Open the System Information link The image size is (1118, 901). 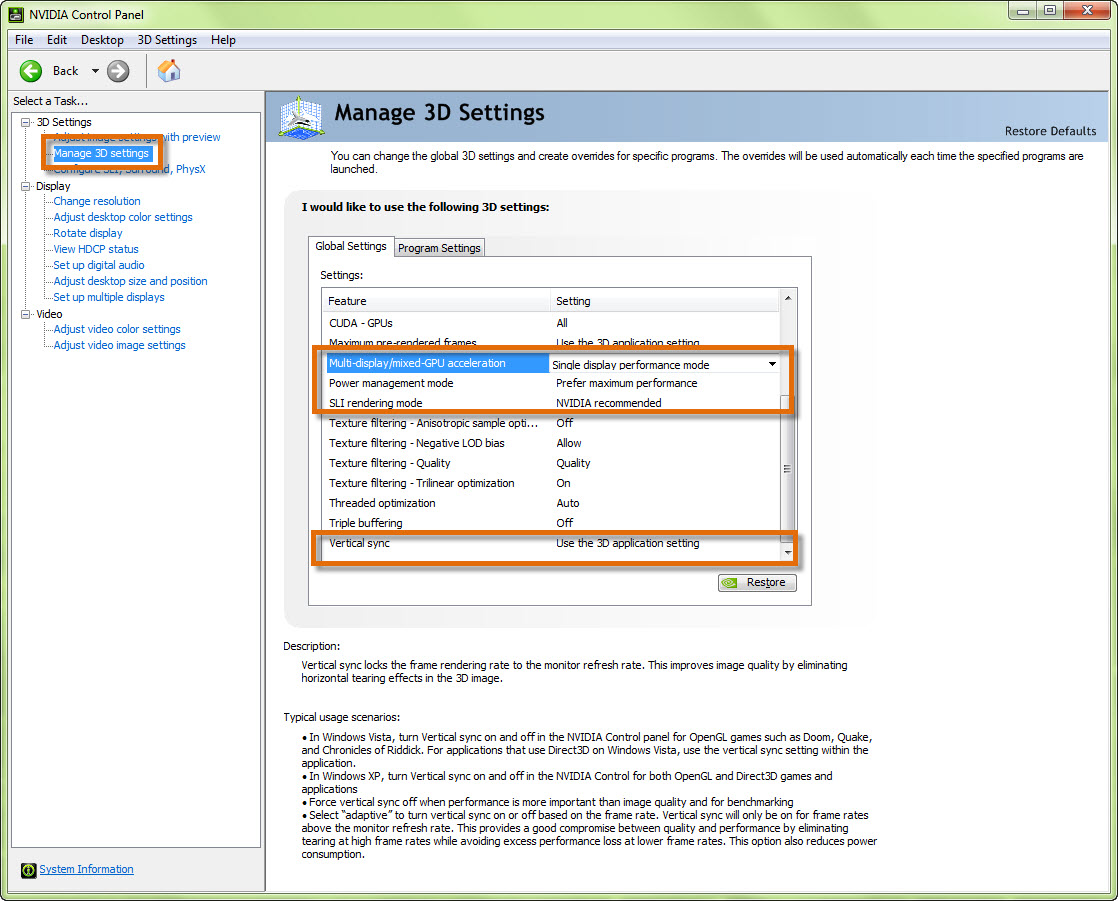(x=86, y=869)
